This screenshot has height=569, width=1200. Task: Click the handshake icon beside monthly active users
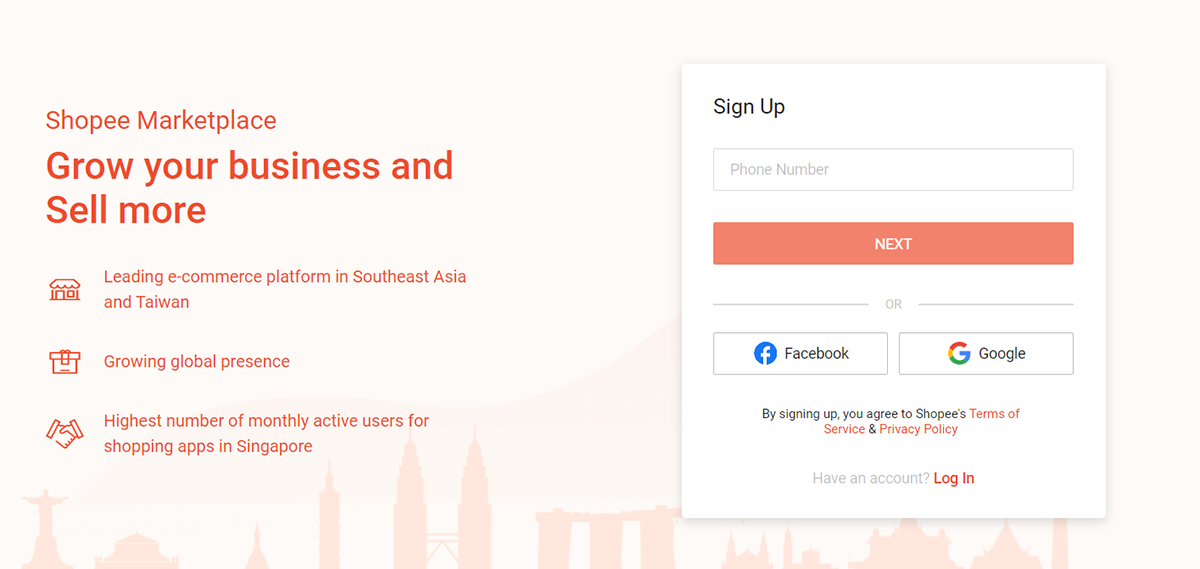64,433
